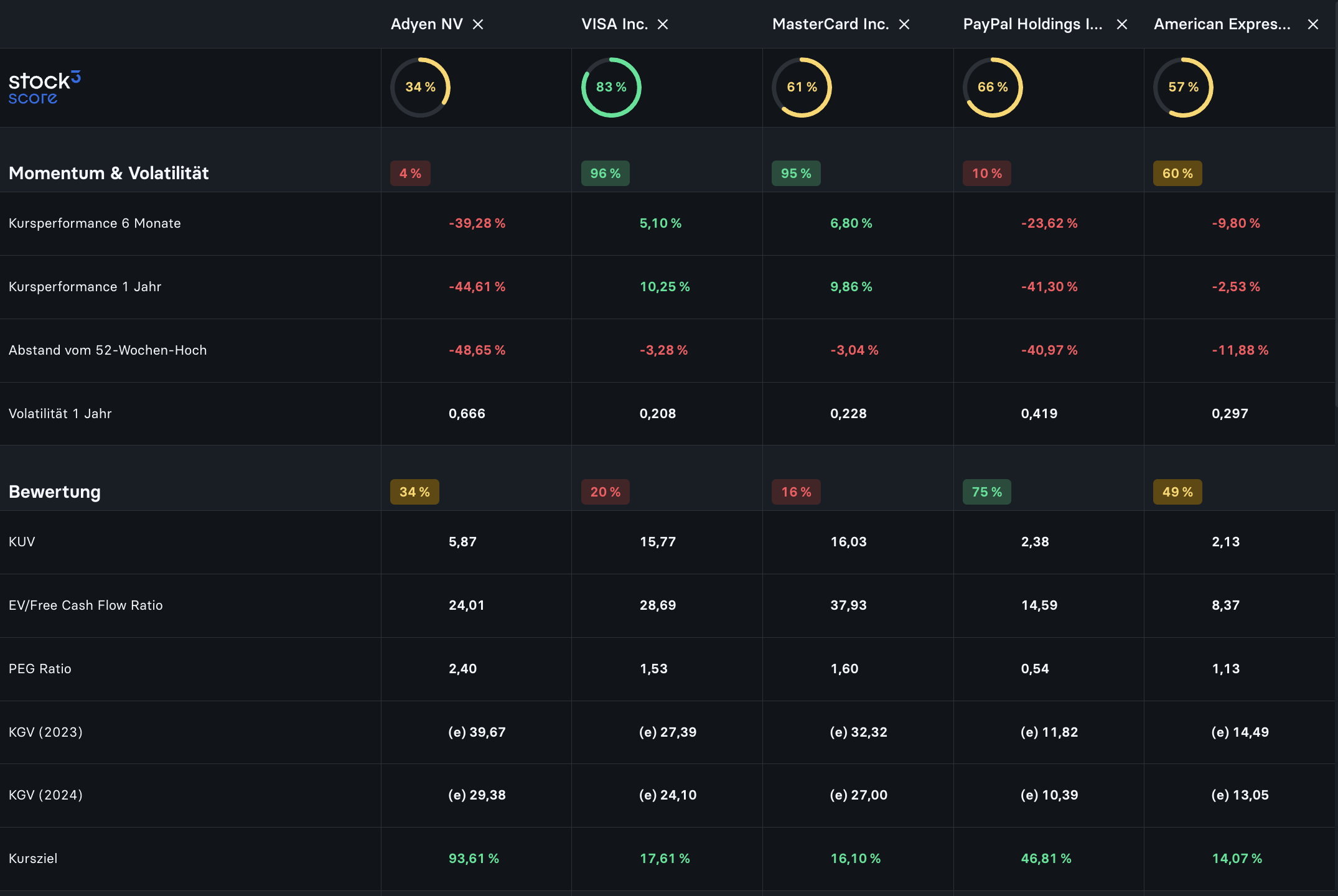Click MasterCard 1-year value 9,86 %

(x=851, y=287)
